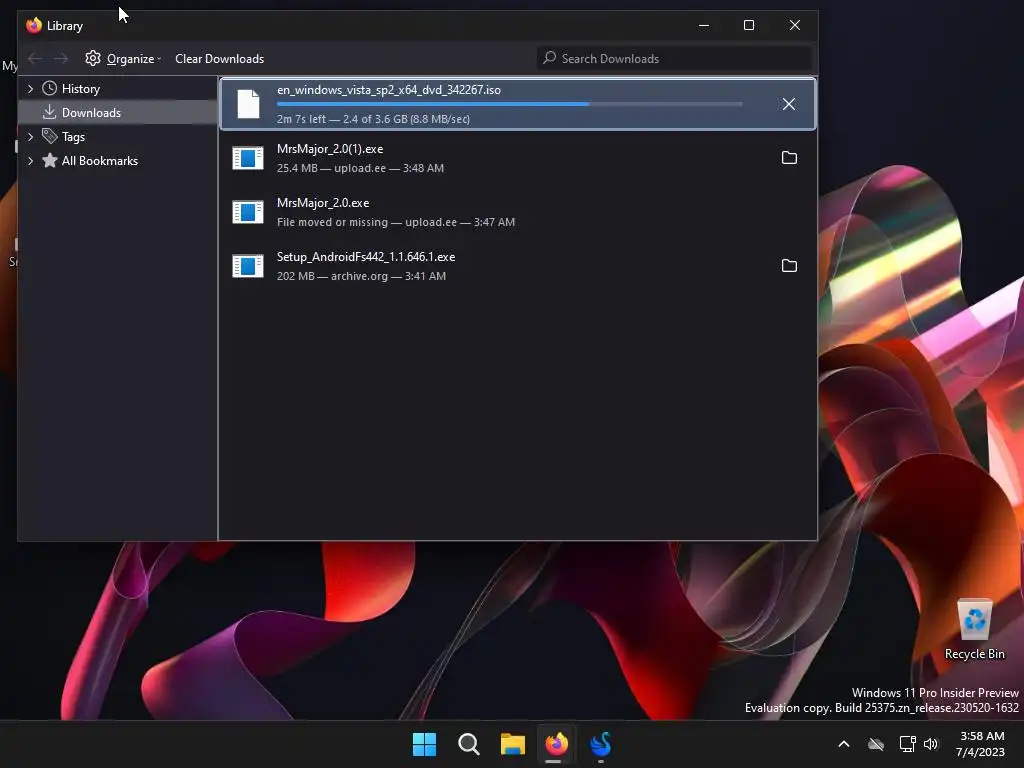Minimize the Library window
Image resolution: width=1024 pixels, height=768 pixels.
(x=703, y=25)
